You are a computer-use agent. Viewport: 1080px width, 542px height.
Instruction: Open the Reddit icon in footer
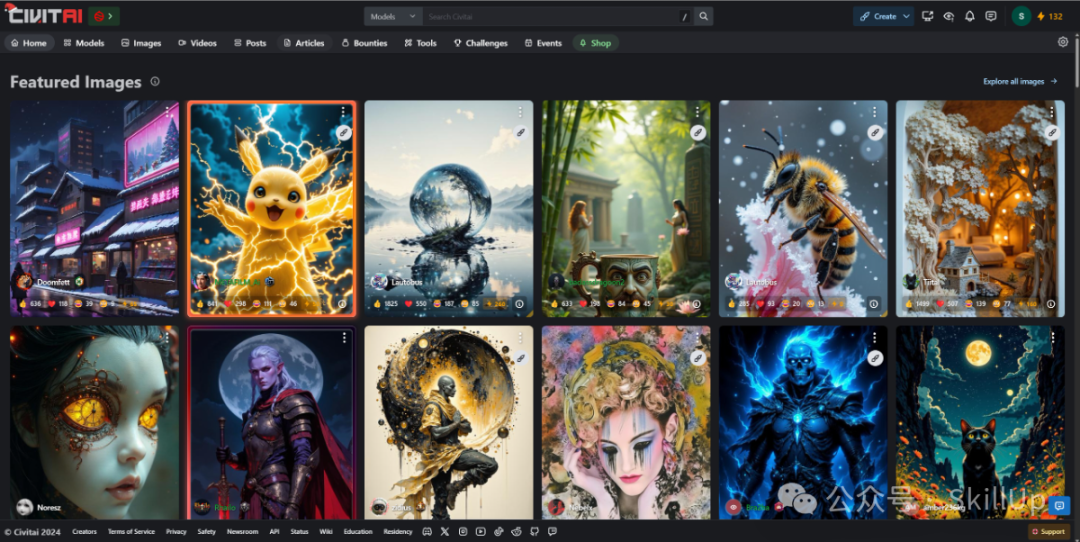click(517, 532)
